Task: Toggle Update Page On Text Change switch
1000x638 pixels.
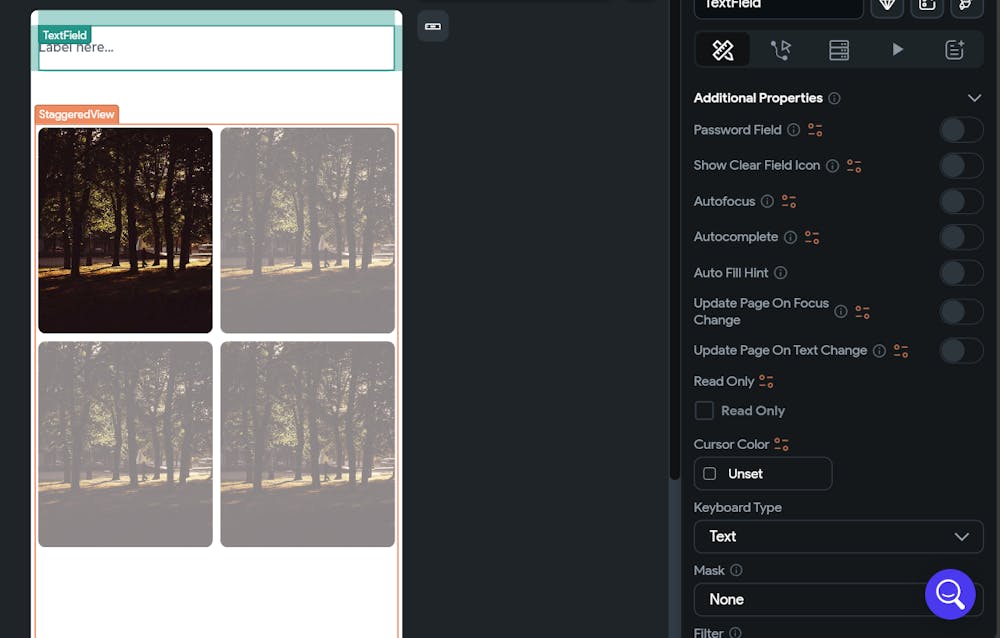Action: (x=962, y=351)
